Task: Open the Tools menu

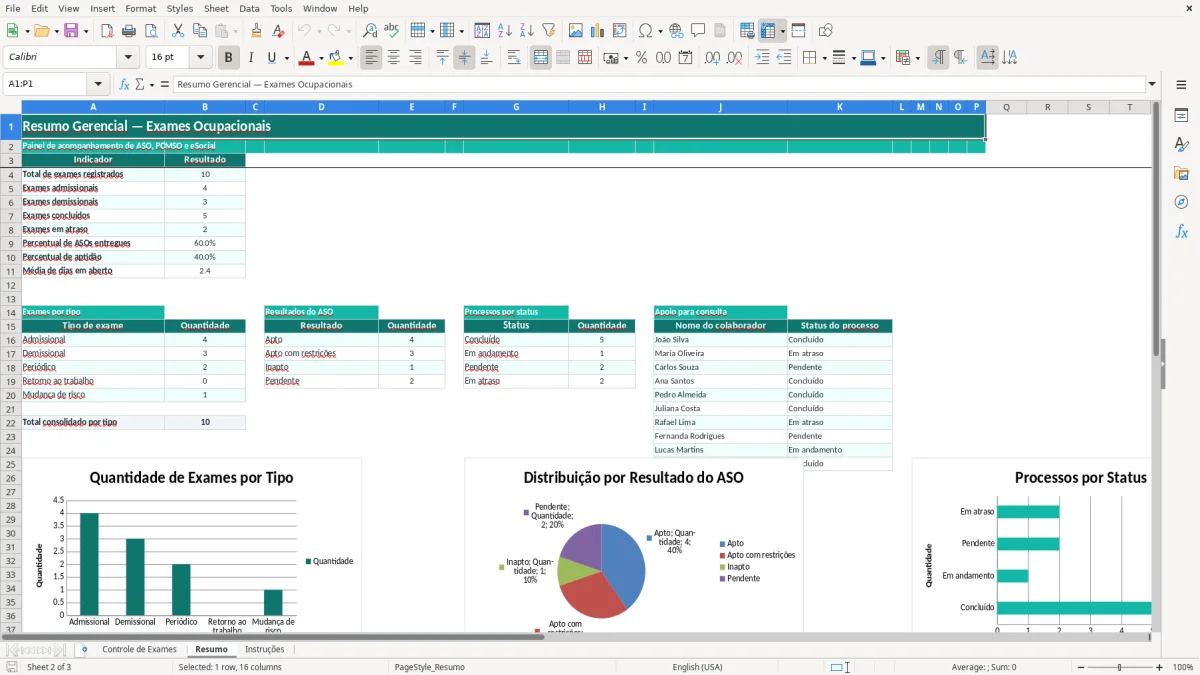Action: (281, 8)
